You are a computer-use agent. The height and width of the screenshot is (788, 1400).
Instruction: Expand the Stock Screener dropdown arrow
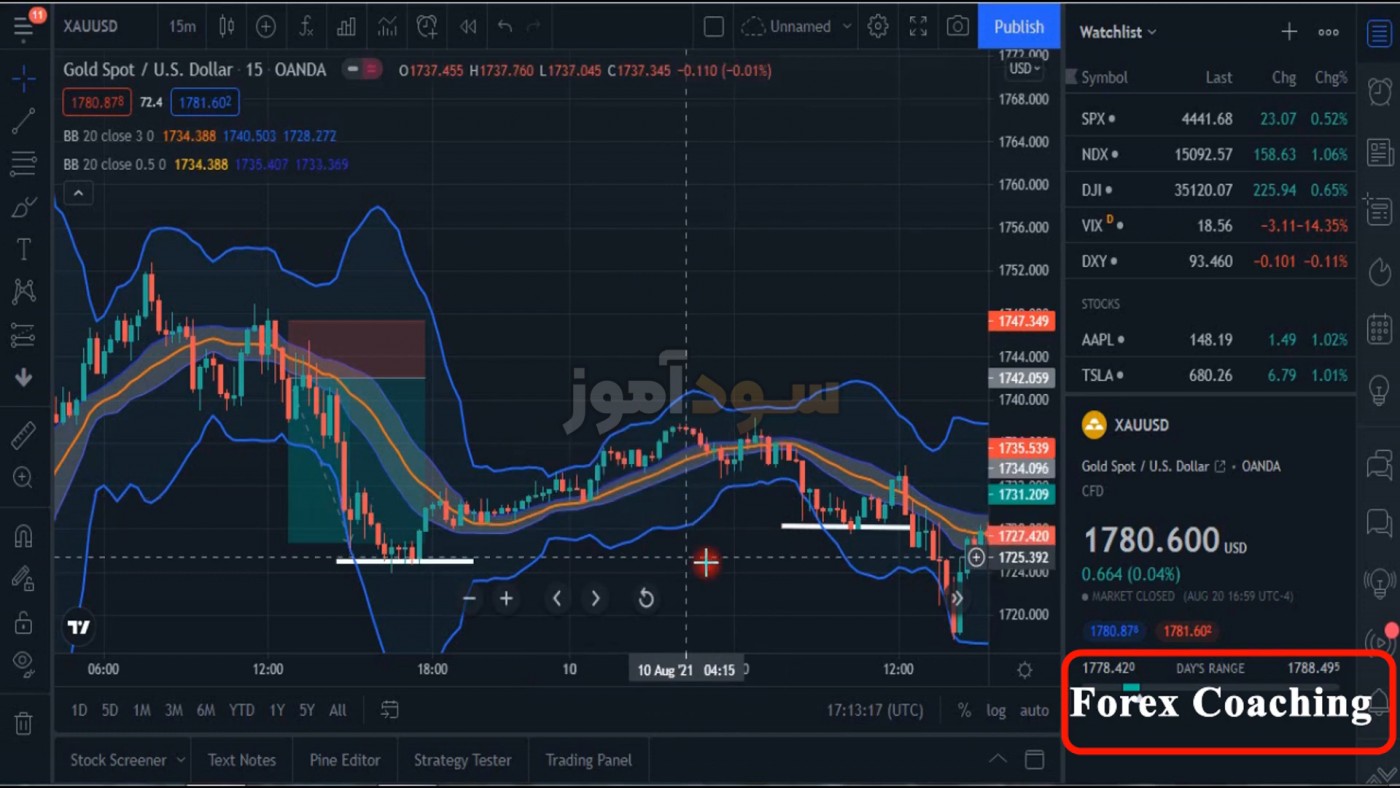click(x=181, y=760)
